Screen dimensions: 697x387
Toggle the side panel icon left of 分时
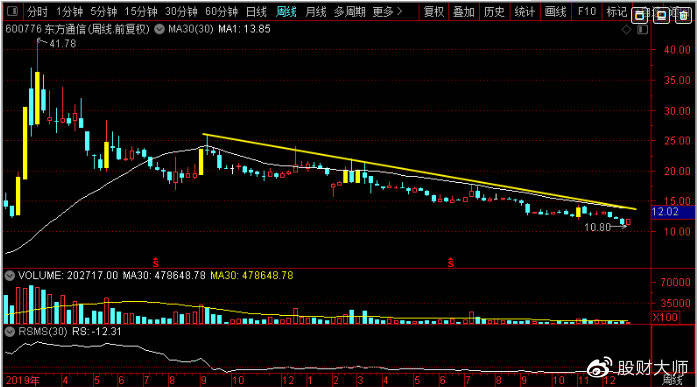[12, 11]
